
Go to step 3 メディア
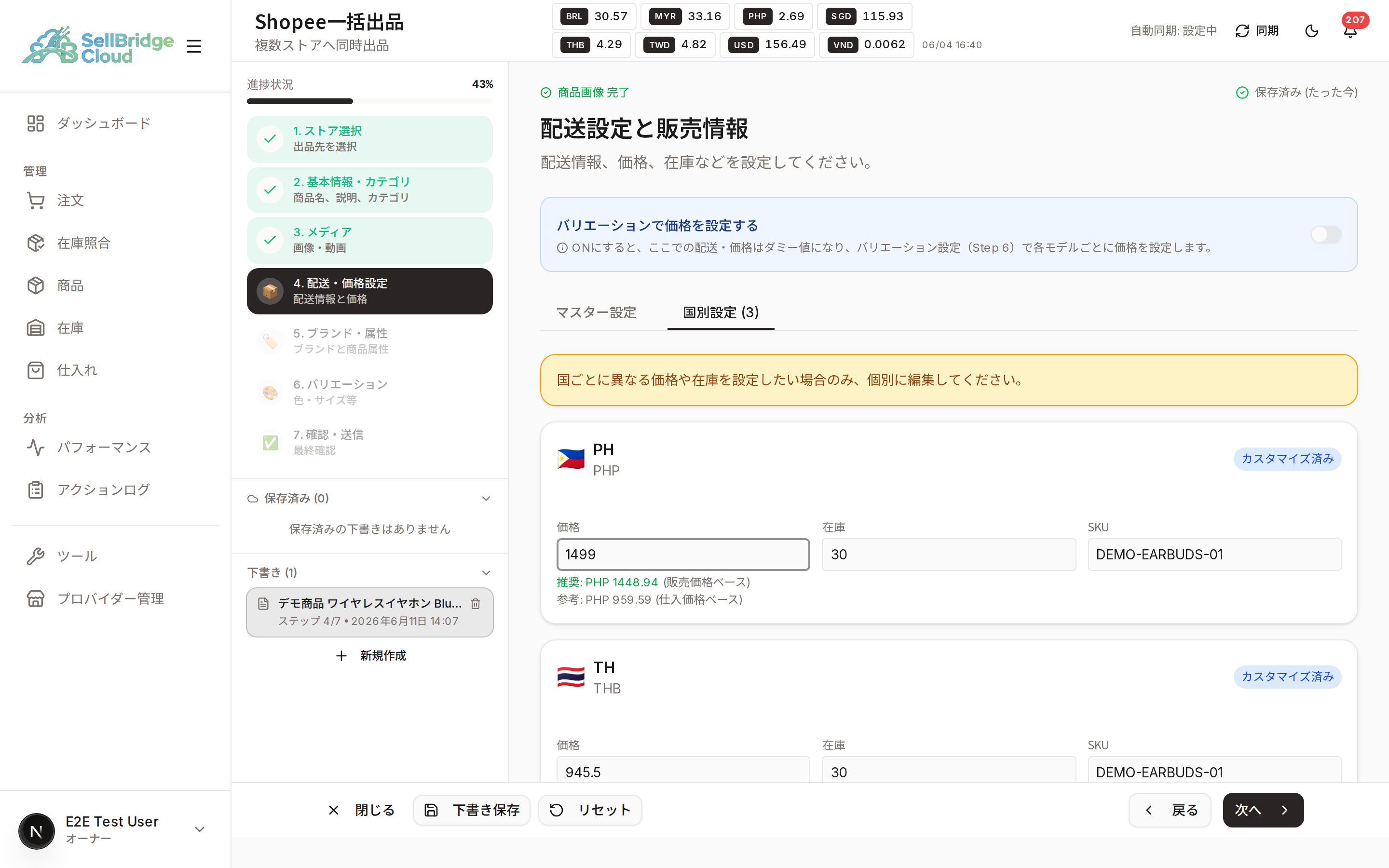369,240
